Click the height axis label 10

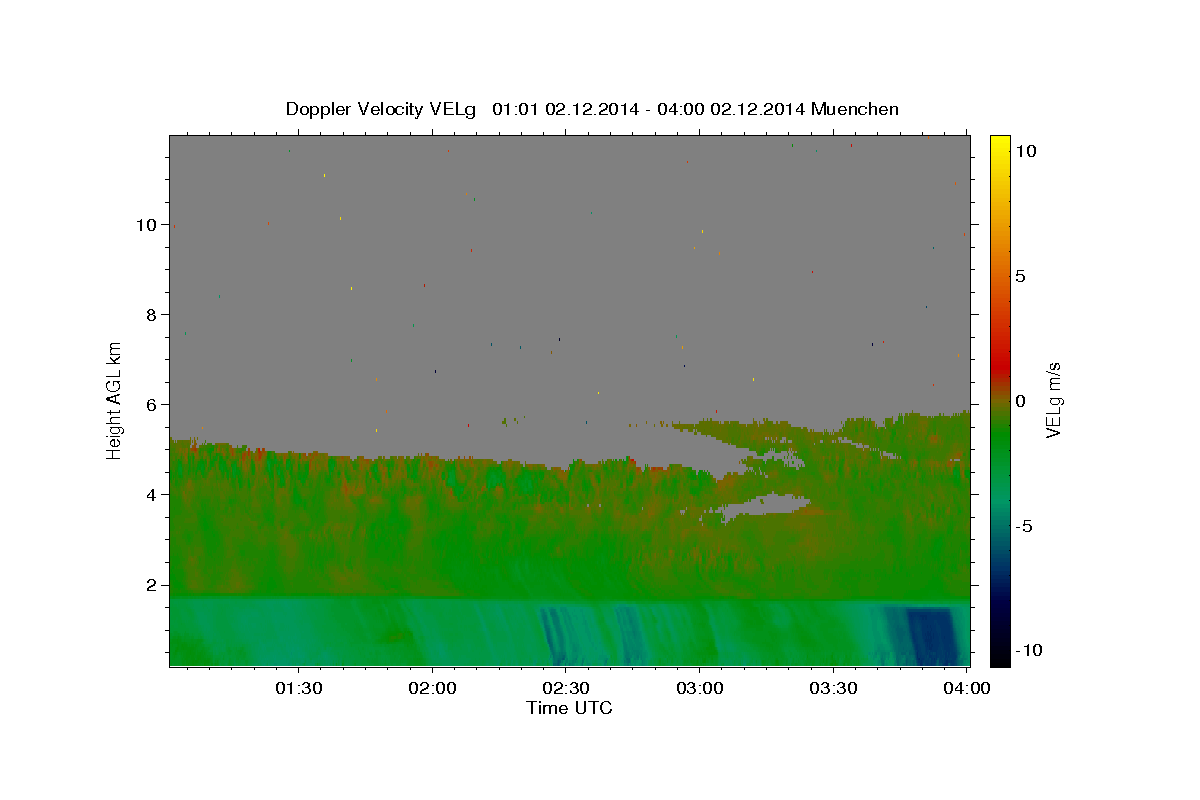point(149,225)
